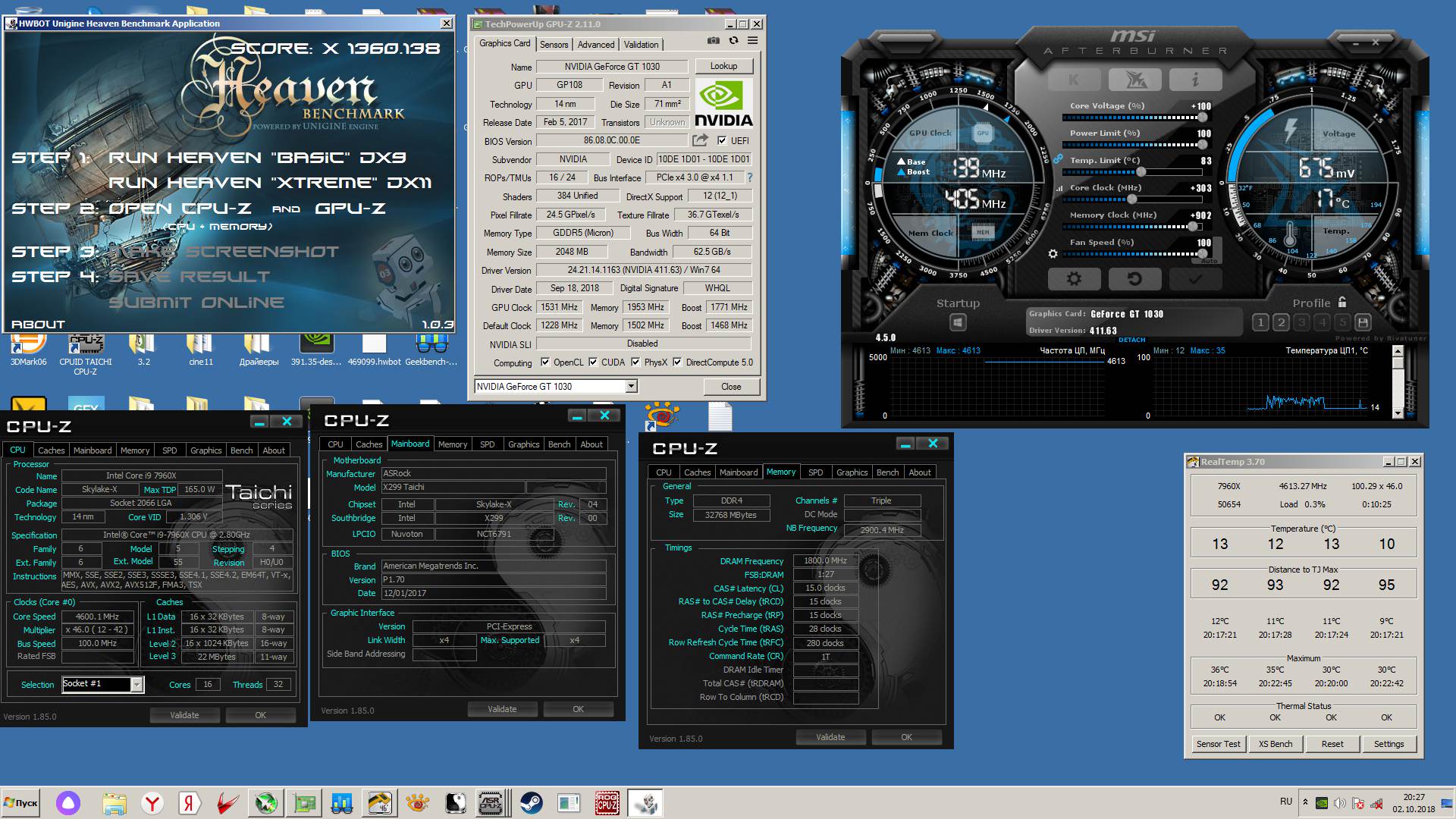Image resolution: width=1456 pixels, height=819 pixels.
Task: Click the Bus Interface question mark icon
Action: pyautogui.click(x=750, y=177)
